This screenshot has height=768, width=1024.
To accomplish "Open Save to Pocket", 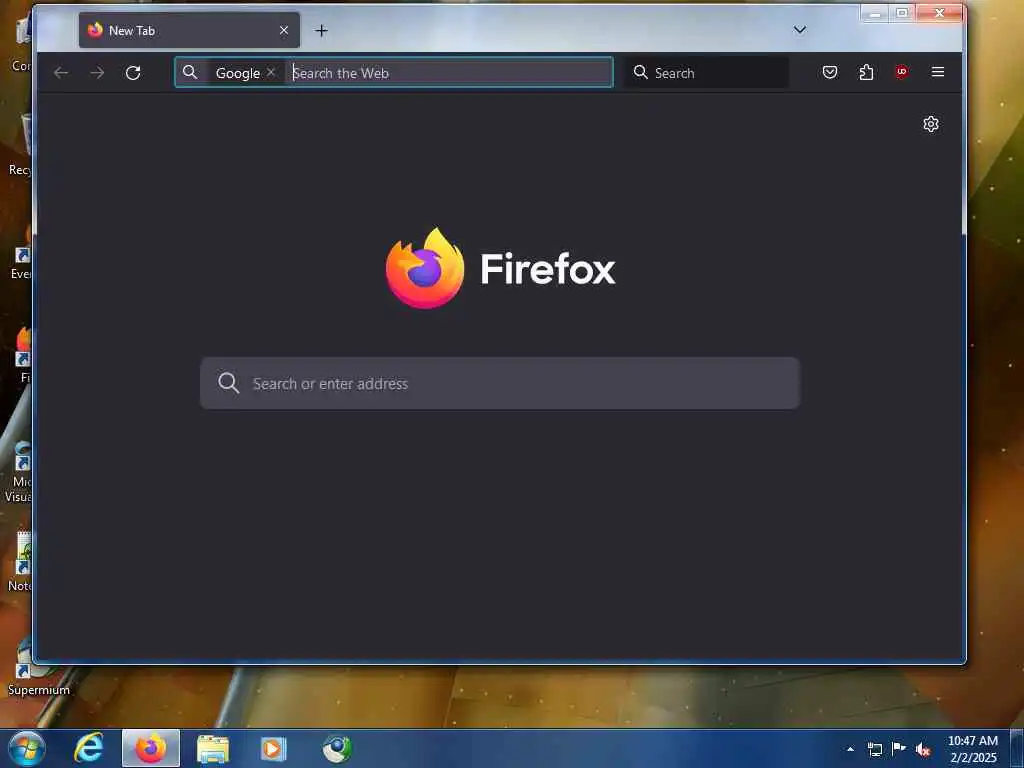I will coord(830,72).
